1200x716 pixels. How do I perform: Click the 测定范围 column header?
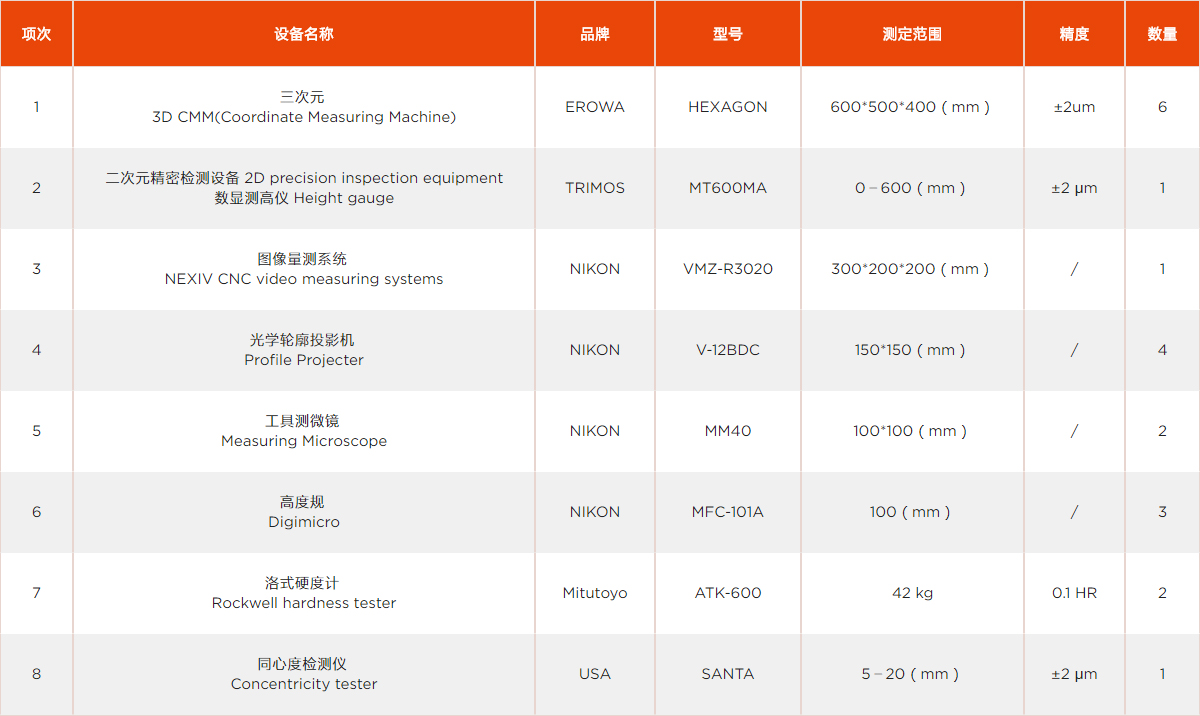click(912, 34)
